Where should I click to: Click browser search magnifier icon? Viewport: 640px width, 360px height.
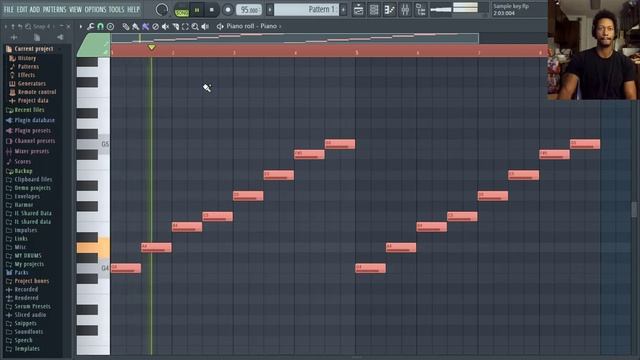click(x=28, y=27)
